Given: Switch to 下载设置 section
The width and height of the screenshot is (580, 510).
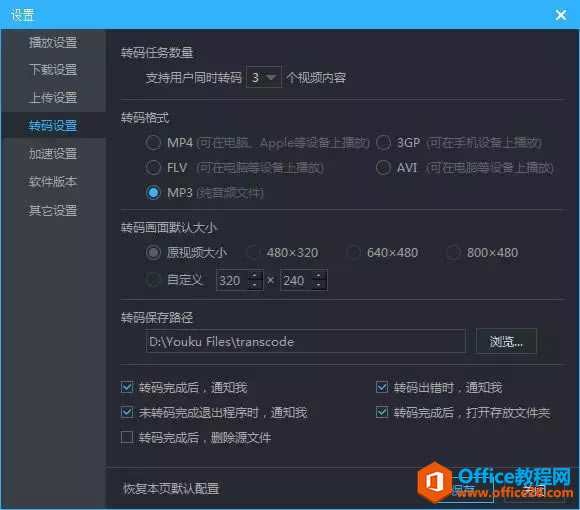Looking at the screenshot, I should pyautogui.click(x=53, y=70).
